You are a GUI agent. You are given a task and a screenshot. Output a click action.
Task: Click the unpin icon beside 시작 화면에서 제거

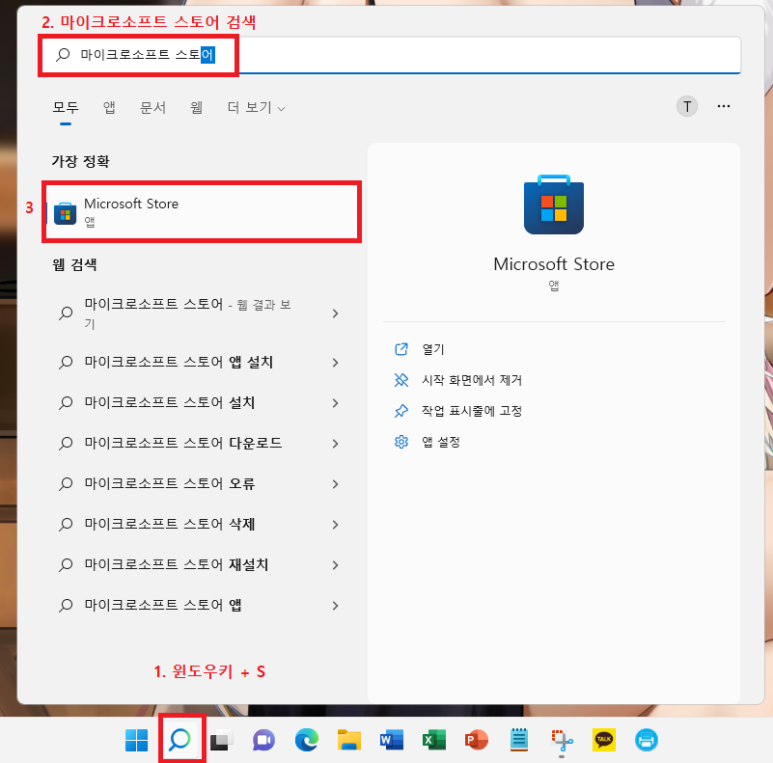pos(401,380)
